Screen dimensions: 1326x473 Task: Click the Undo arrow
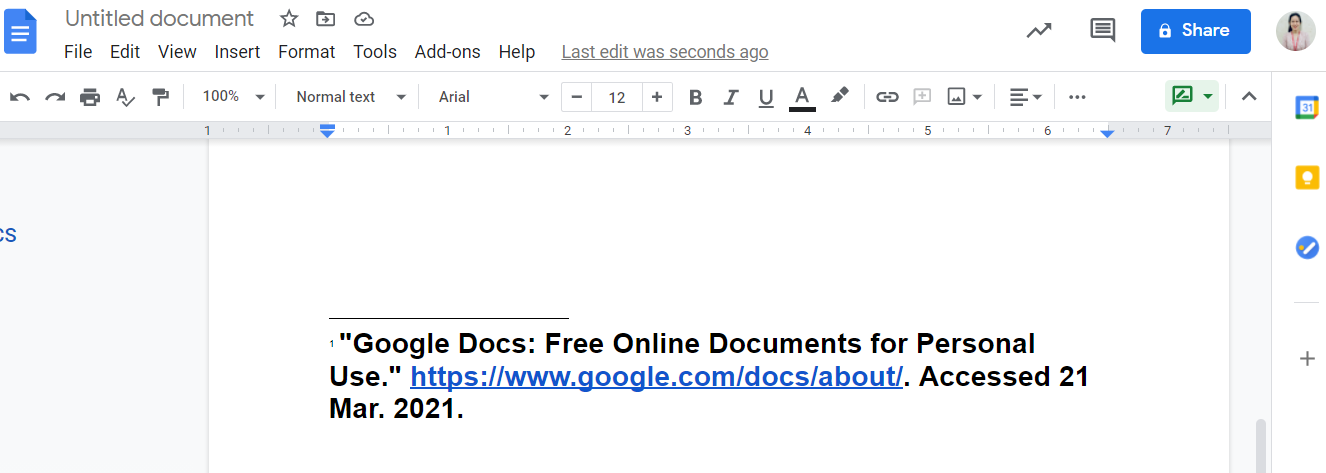(x=20, y=97)
